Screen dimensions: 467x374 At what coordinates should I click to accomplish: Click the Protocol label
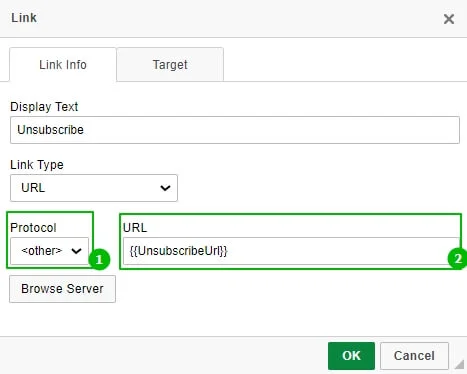pos(33,228)
